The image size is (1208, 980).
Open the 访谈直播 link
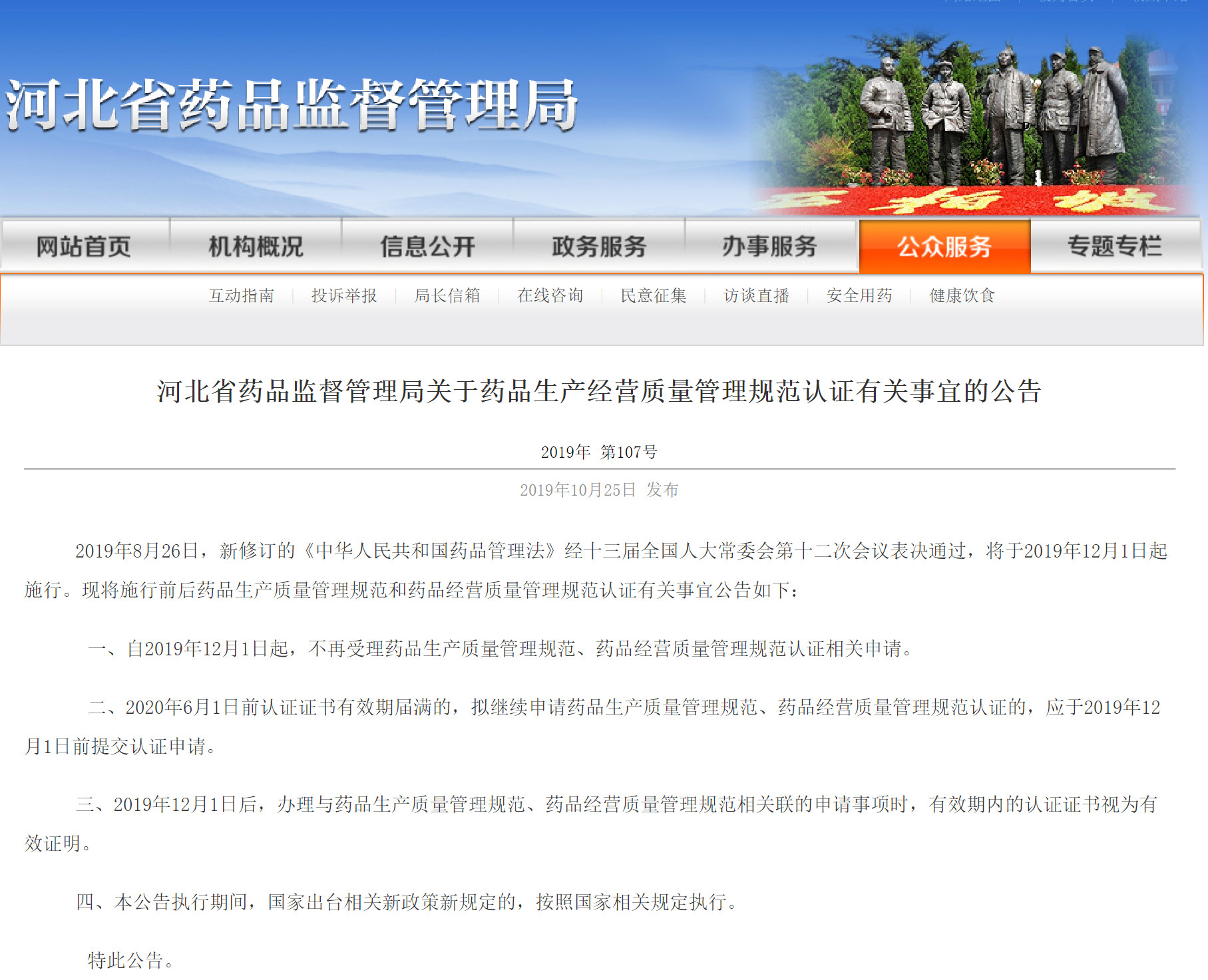[x=756, y=295]
